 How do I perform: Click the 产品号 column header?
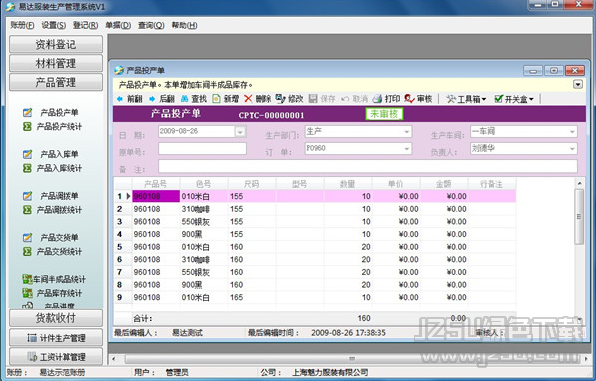pos(156,184)
